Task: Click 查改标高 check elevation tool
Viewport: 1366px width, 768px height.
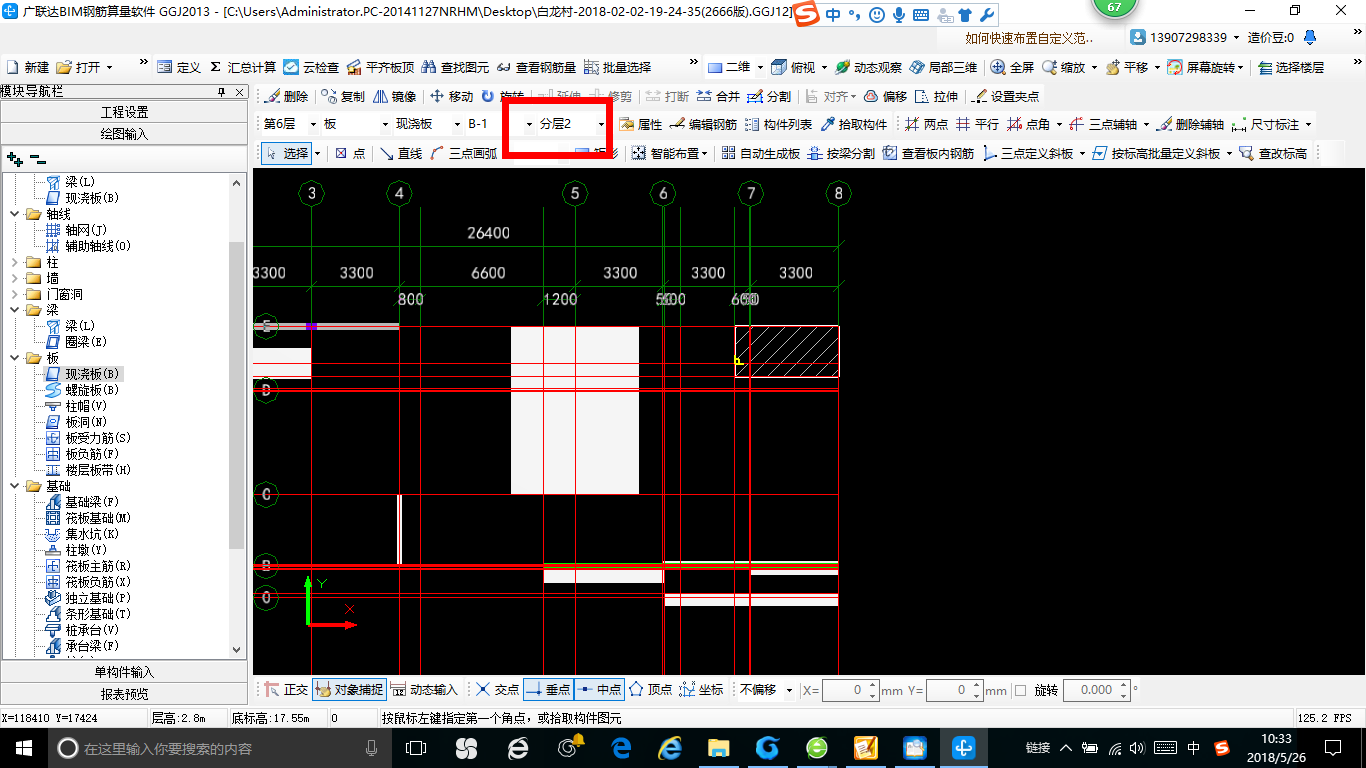Action: pyautogui.click(x=1273, y=153)
